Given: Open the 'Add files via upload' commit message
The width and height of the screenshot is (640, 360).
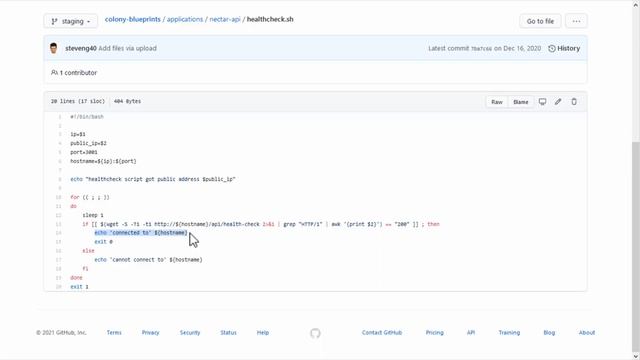Looking at the screenshot, I should (127, 48).
